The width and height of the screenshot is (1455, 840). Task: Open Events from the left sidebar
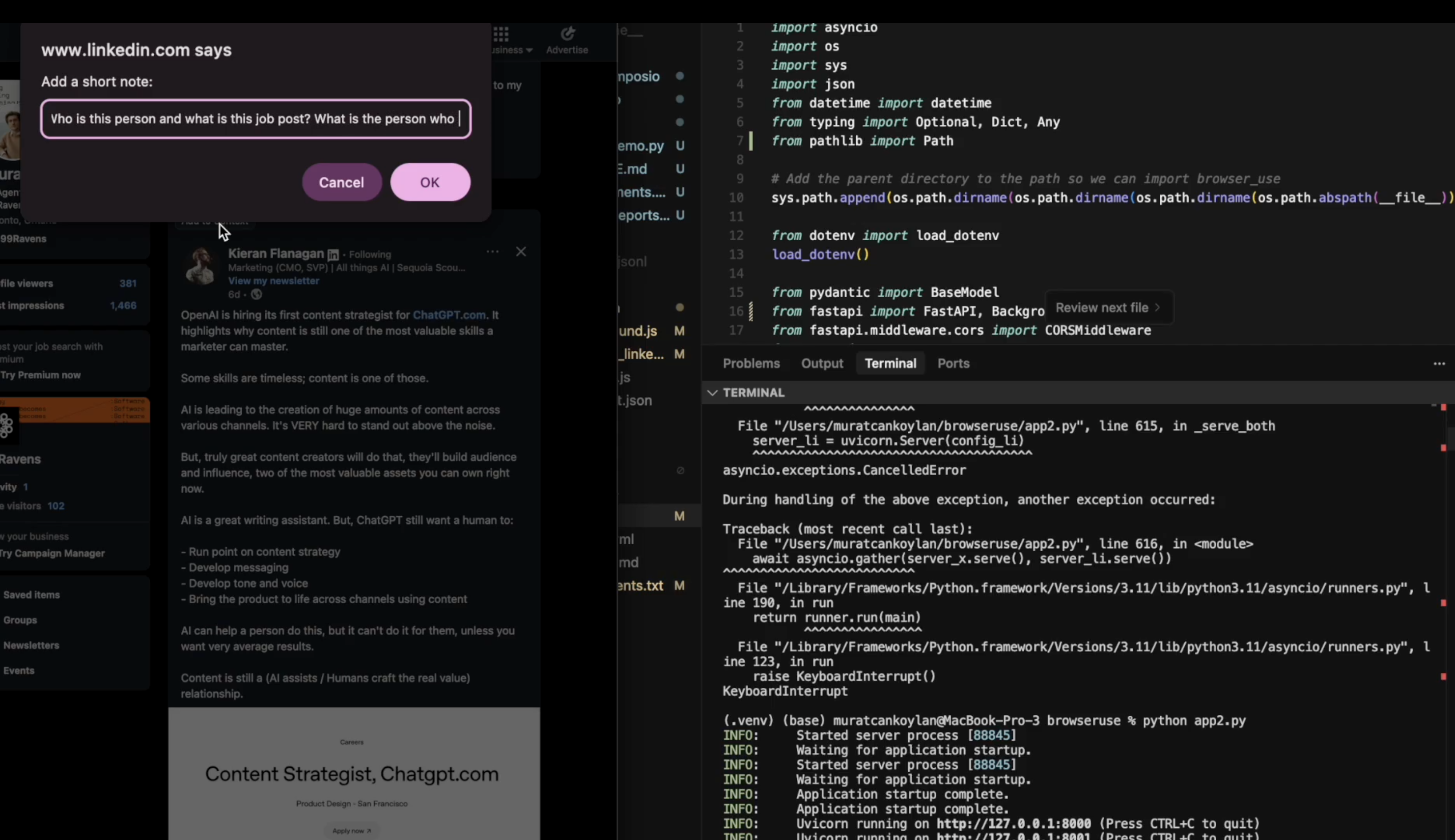(19, 671)
